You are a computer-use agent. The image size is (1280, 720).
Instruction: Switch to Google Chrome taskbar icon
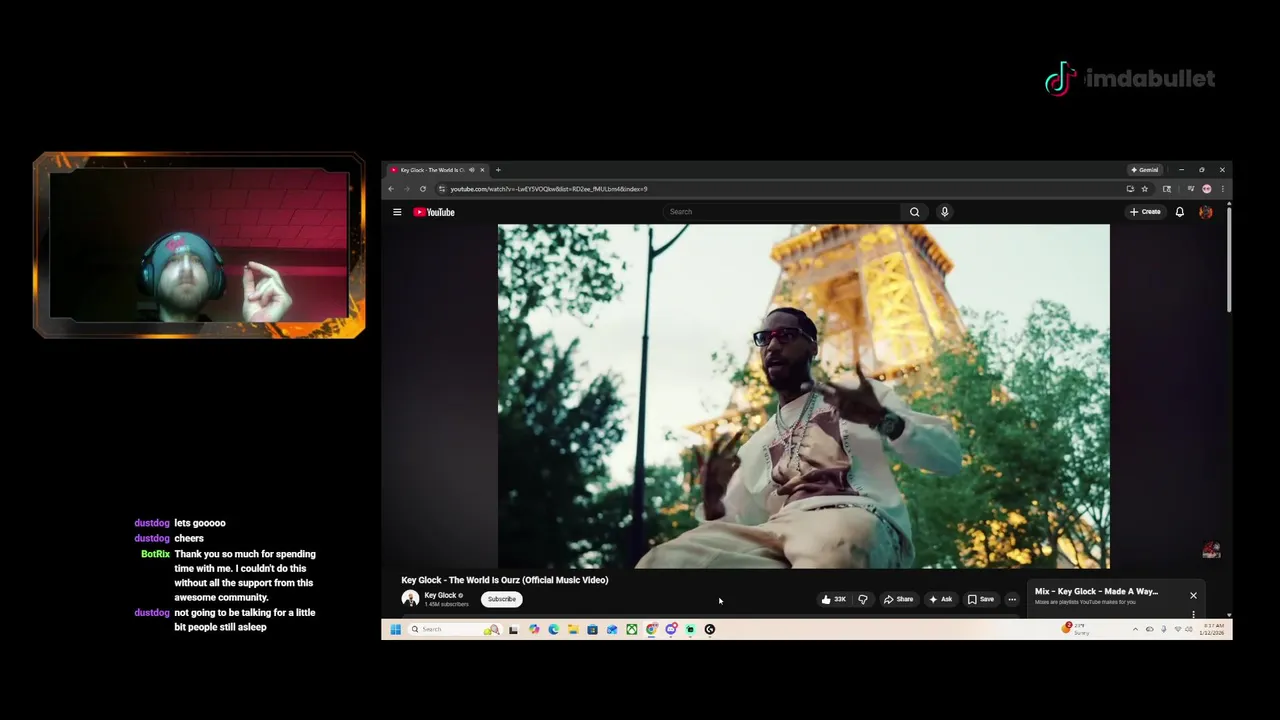tap(651, 629)
